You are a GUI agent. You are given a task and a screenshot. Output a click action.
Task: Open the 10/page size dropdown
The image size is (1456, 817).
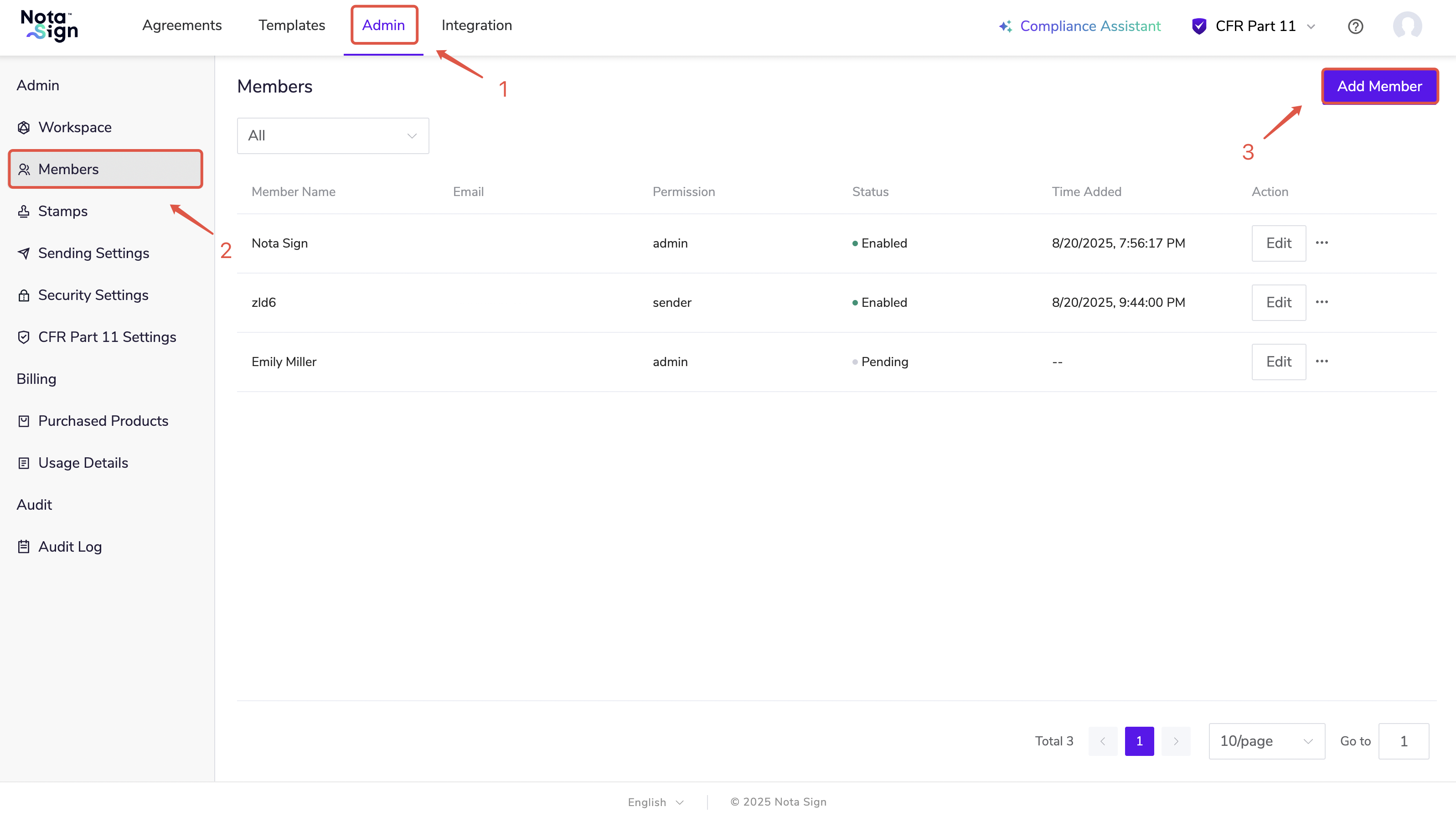(1266, 741)
